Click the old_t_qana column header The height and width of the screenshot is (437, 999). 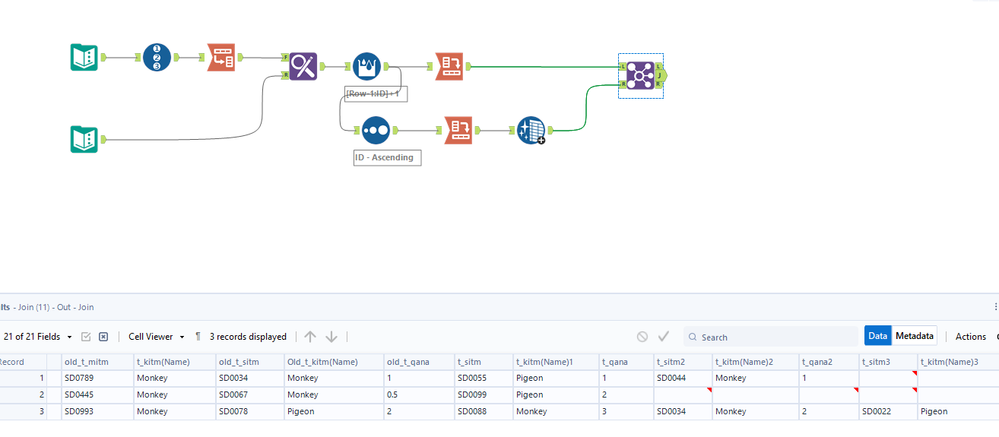[x=419, y=361]
